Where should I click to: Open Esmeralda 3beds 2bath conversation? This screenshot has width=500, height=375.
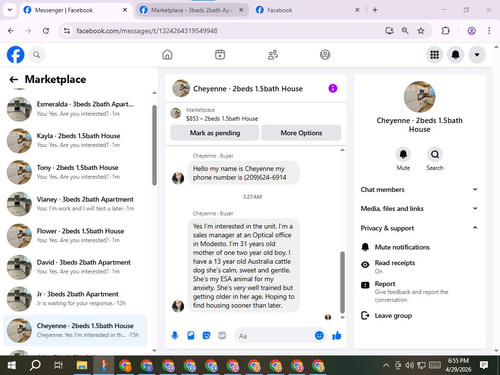(76, 109)
